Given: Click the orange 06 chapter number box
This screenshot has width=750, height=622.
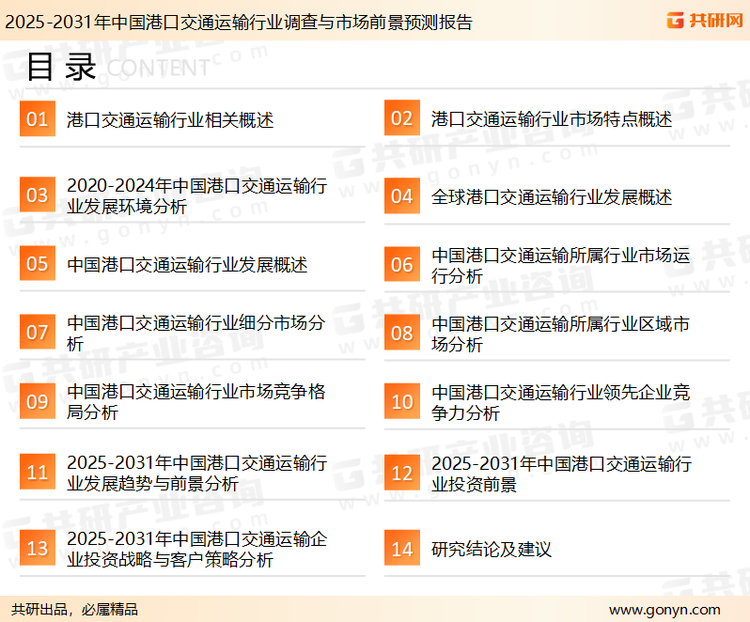Looking at the screenshot, I should (402, 264).
